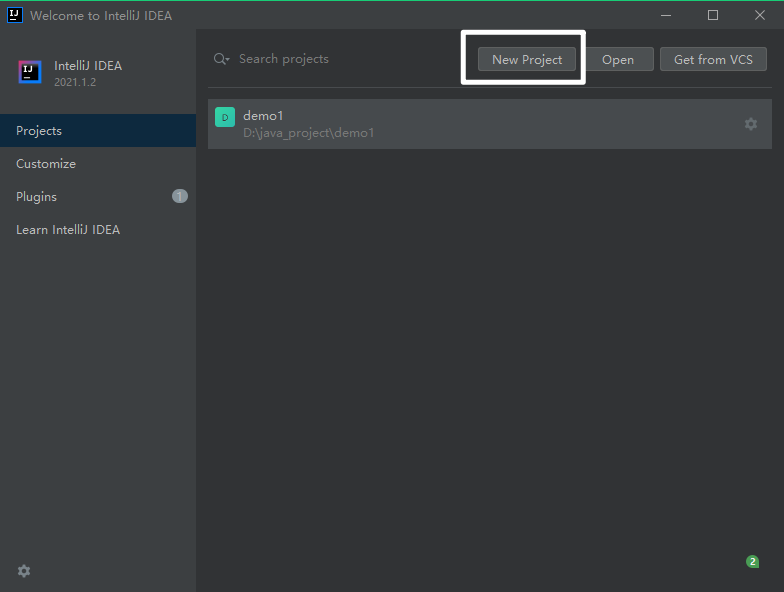Open search options magnifier dropdown
Screen dimensions: 784x592
pyautogui.click(x=222, y=59)
